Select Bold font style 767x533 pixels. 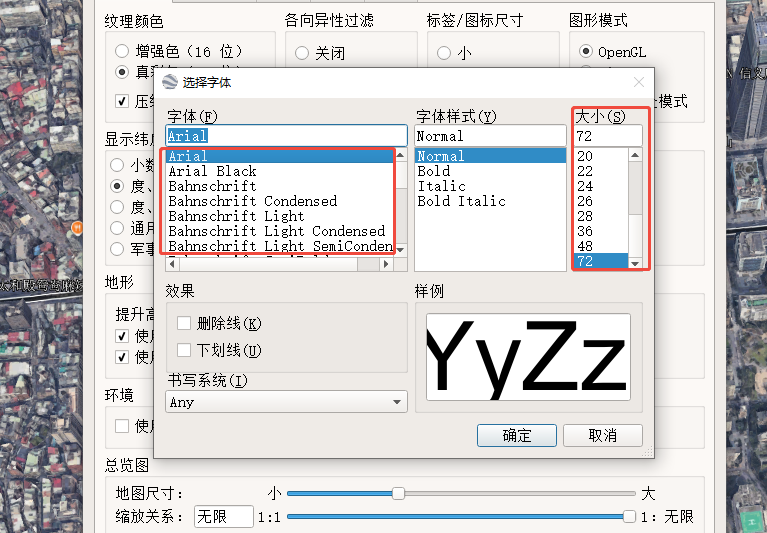coord(490,171)
